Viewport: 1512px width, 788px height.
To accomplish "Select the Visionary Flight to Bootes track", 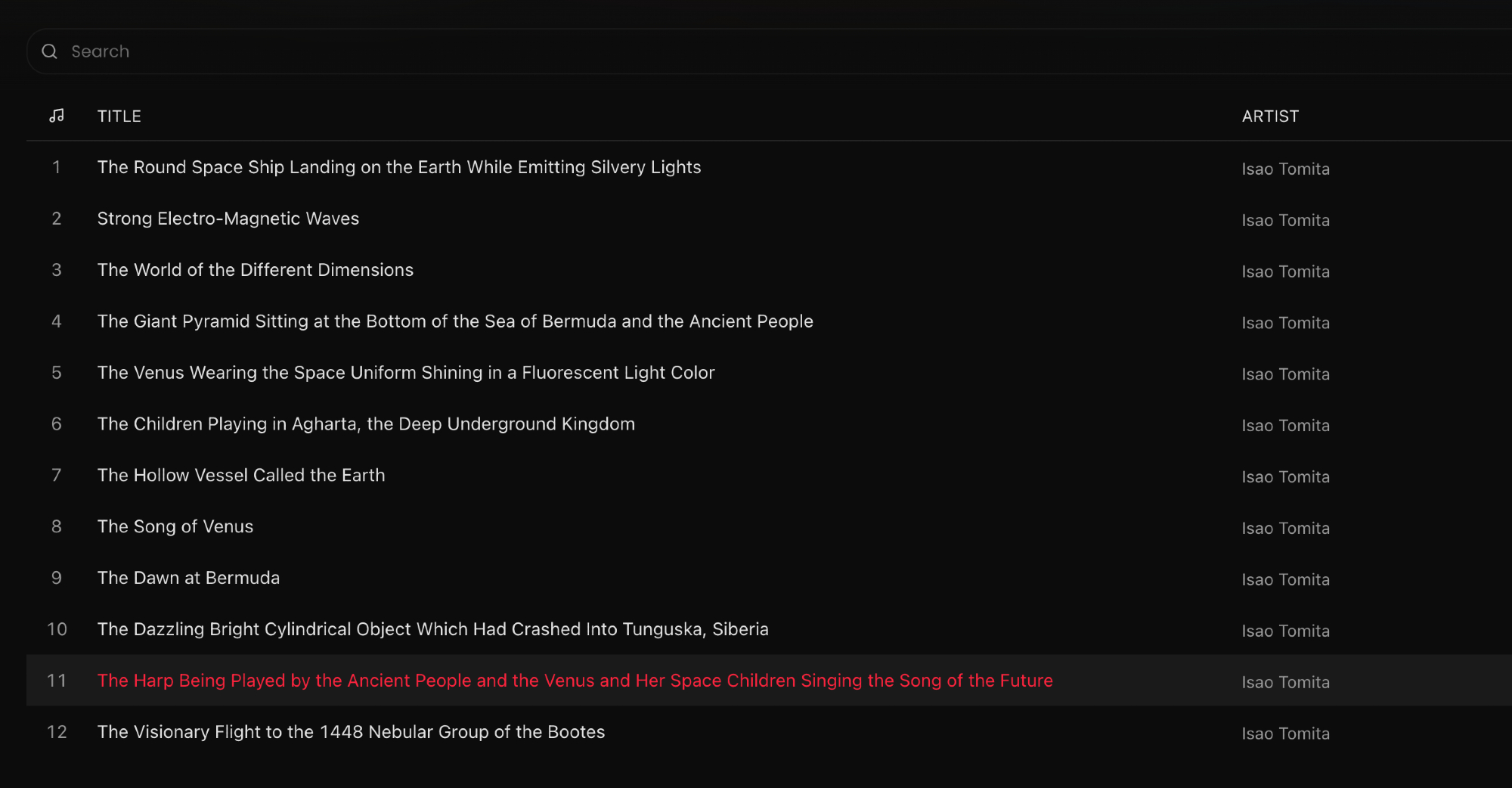I will click(351, 732).
